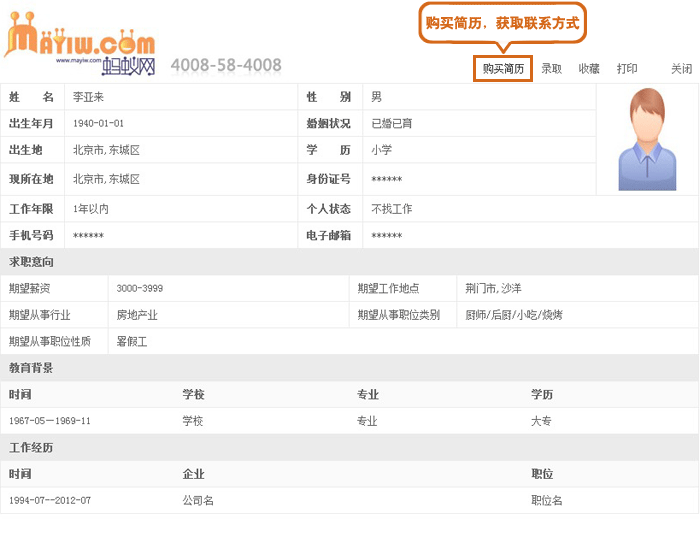This screenshot has height=543, width=700.
Task: Select work period 1994-07--2012-07
Action: 50,501
